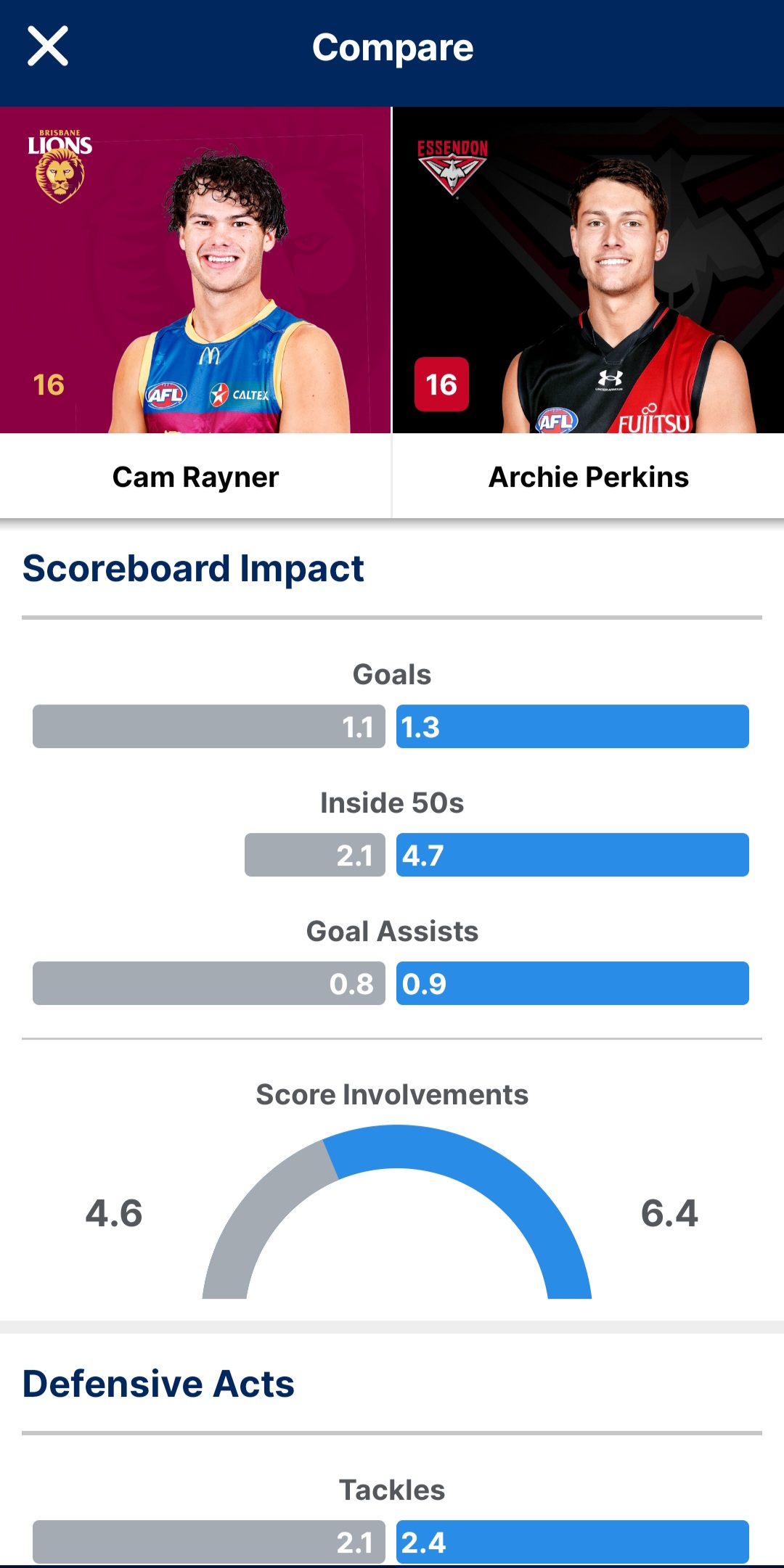Tap the blue Inside 50s bar showing 4.7
This screenshot has height=1568, width=784.
(573, 855)
